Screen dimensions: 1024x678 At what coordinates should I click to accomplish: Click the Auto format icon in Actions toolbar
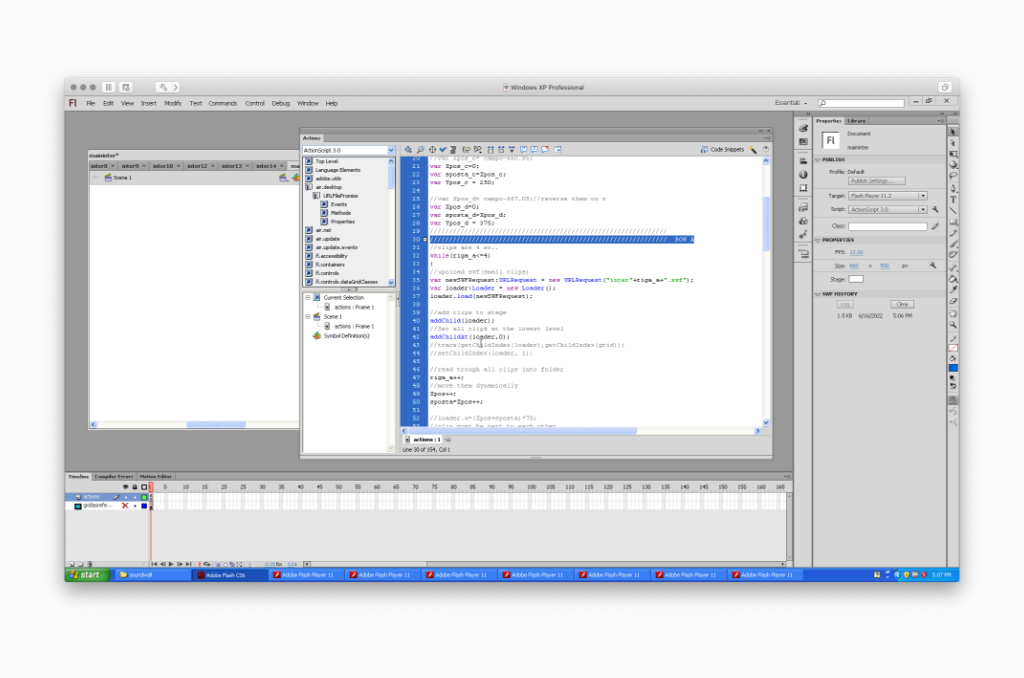pyautogui.click(x=453, y=150)
